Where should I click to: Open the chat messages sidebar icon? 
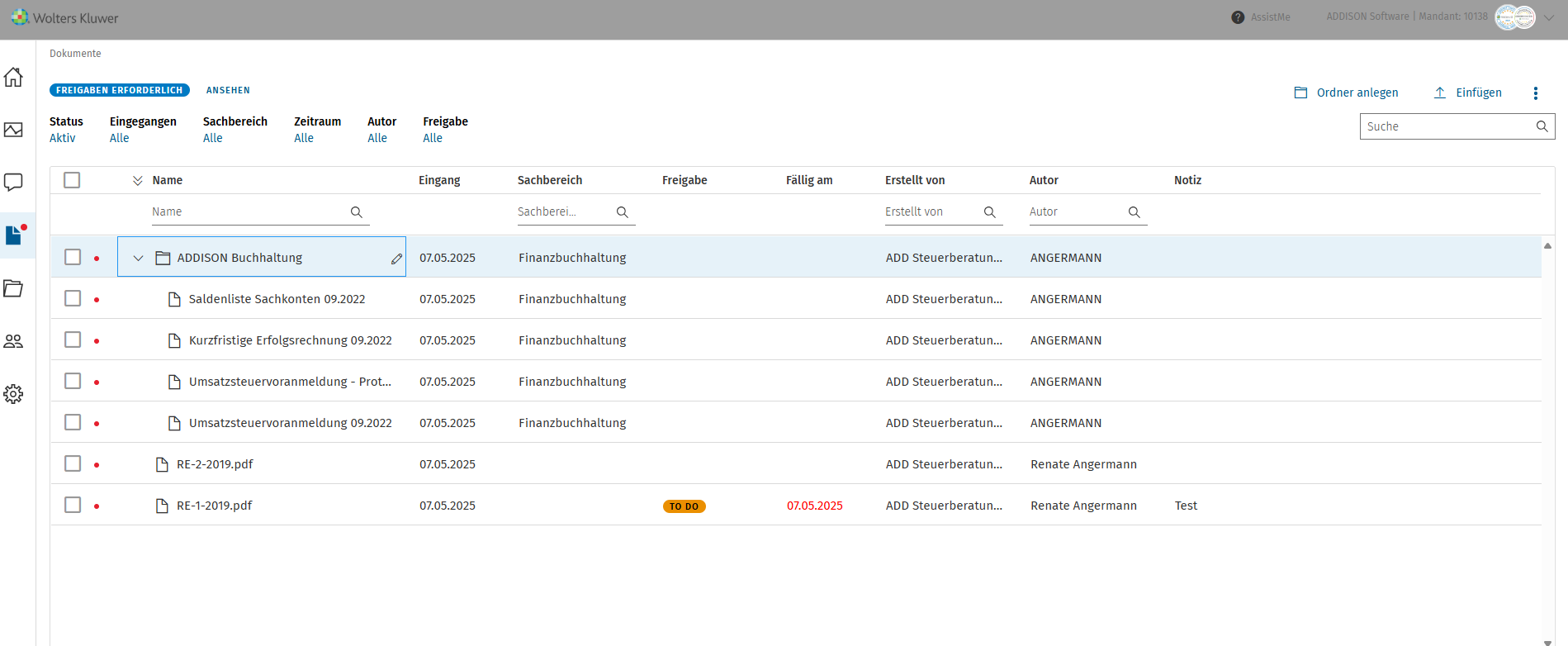tap(13, 183)
